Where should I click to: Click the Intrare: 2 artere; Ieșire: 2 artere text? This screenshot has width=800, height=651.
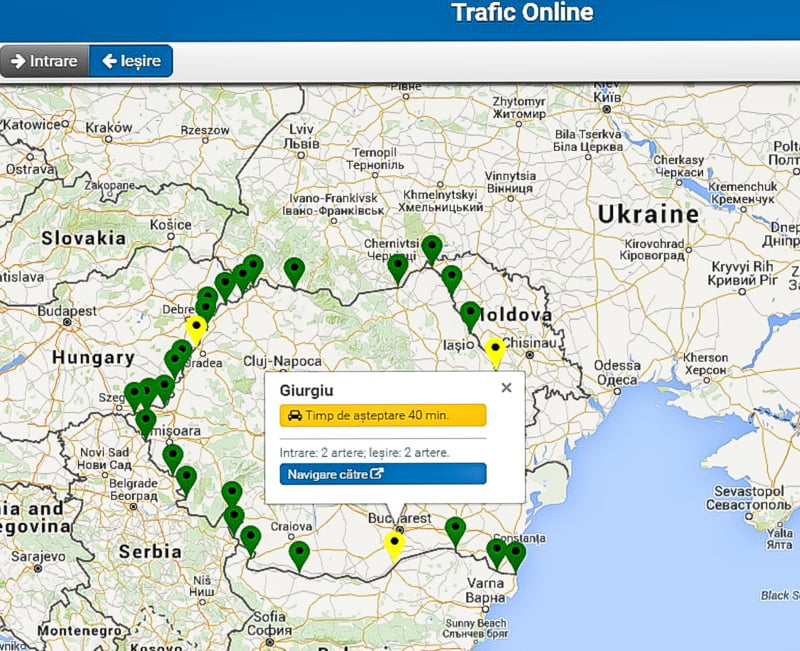pos(365,453)
